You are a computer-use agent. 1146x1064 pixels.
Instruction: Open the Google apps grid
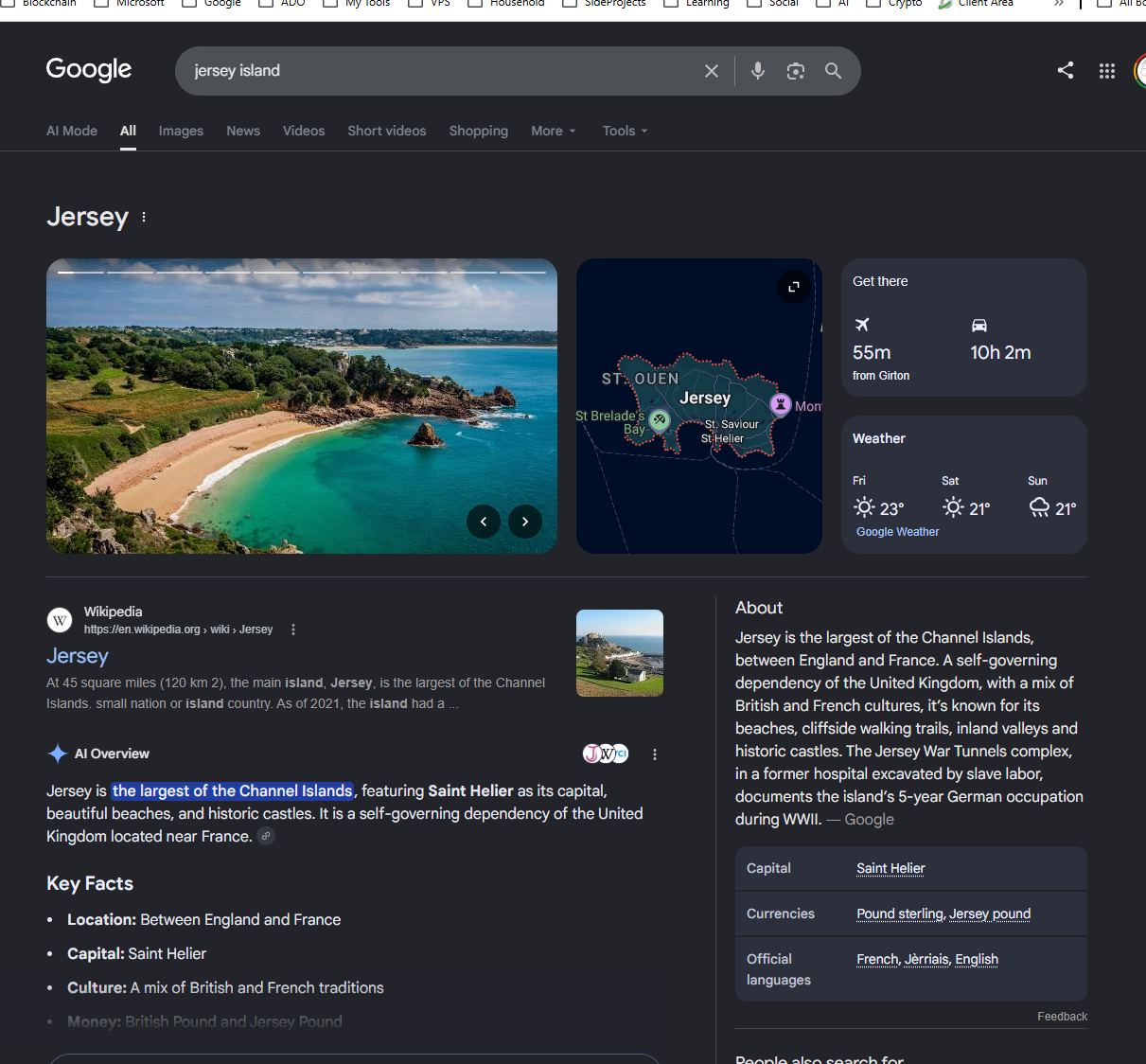(x=1107, y=71)
